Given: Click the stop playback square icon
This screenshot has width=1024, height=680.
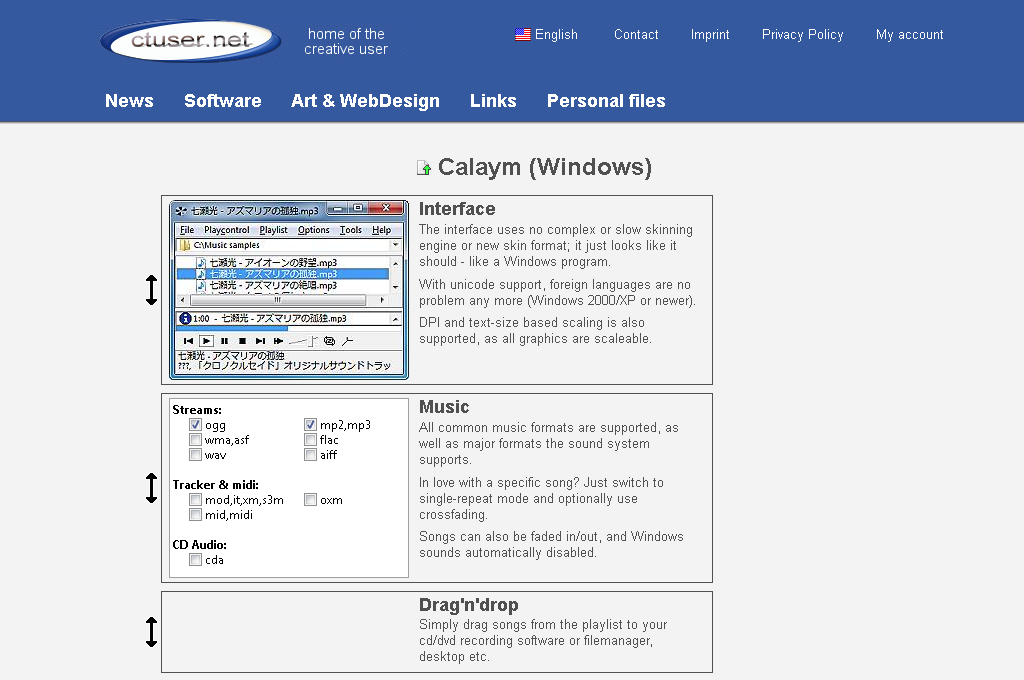Looking at the screenshot, I should [x=242, y=341].
